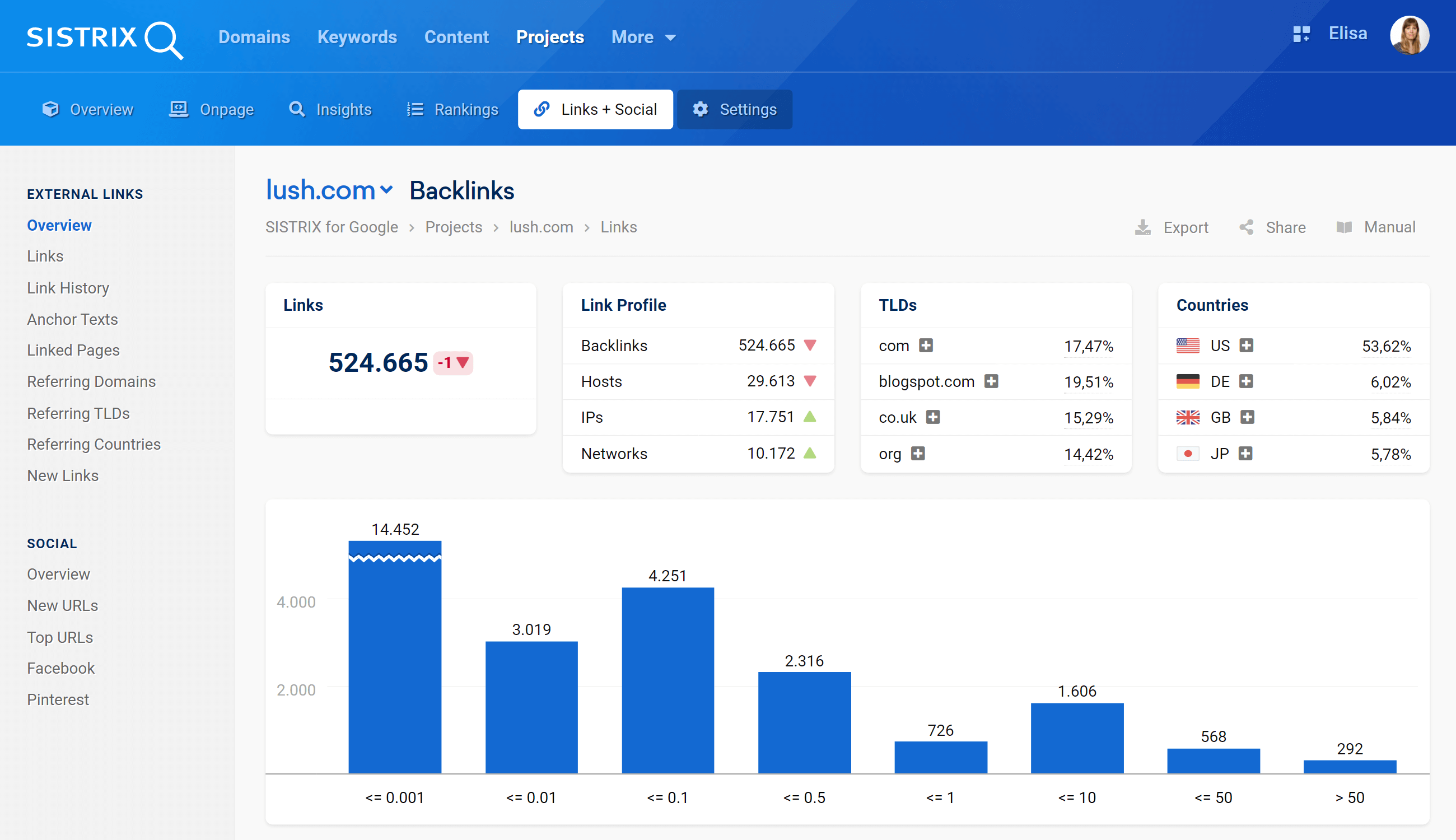Screen dimensions: 1456x840
Task: Click the red down arrow beside Backlinks
Action: (810, 346)
